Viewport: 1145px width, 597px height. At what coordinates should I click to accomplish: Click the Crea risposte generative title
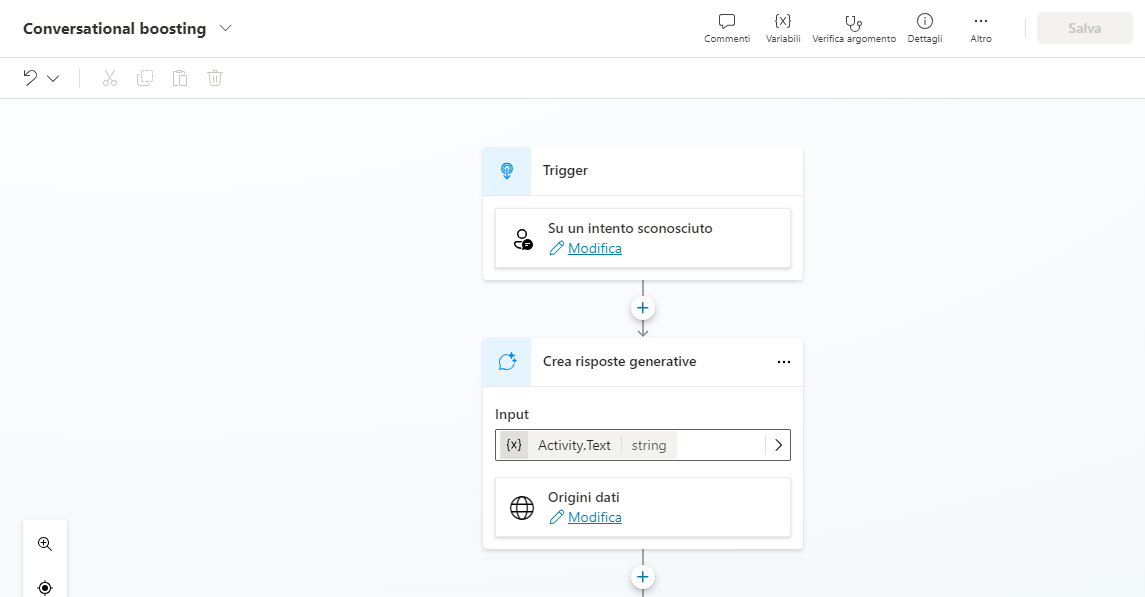click(619, 361)
